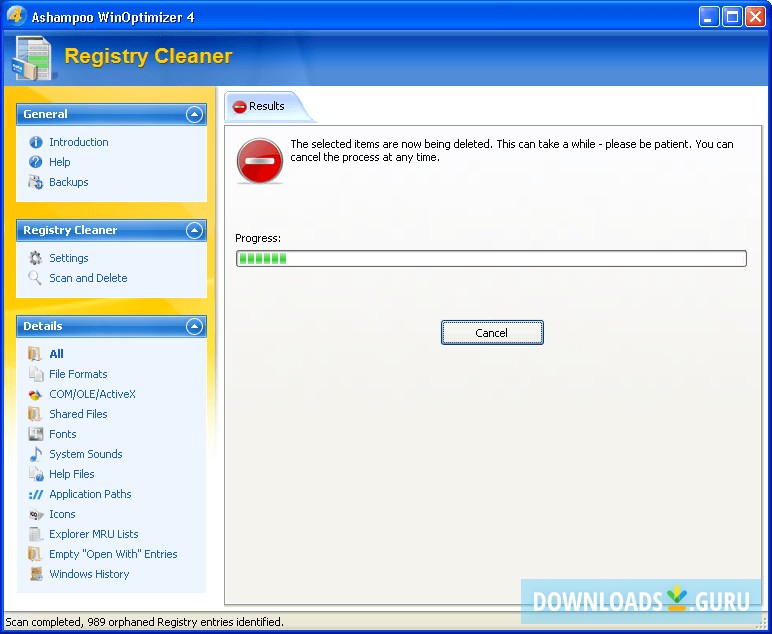772x634 pixels.
Task: Click the COM/OLE/ActiveX icon
Action: click(35, 394)
